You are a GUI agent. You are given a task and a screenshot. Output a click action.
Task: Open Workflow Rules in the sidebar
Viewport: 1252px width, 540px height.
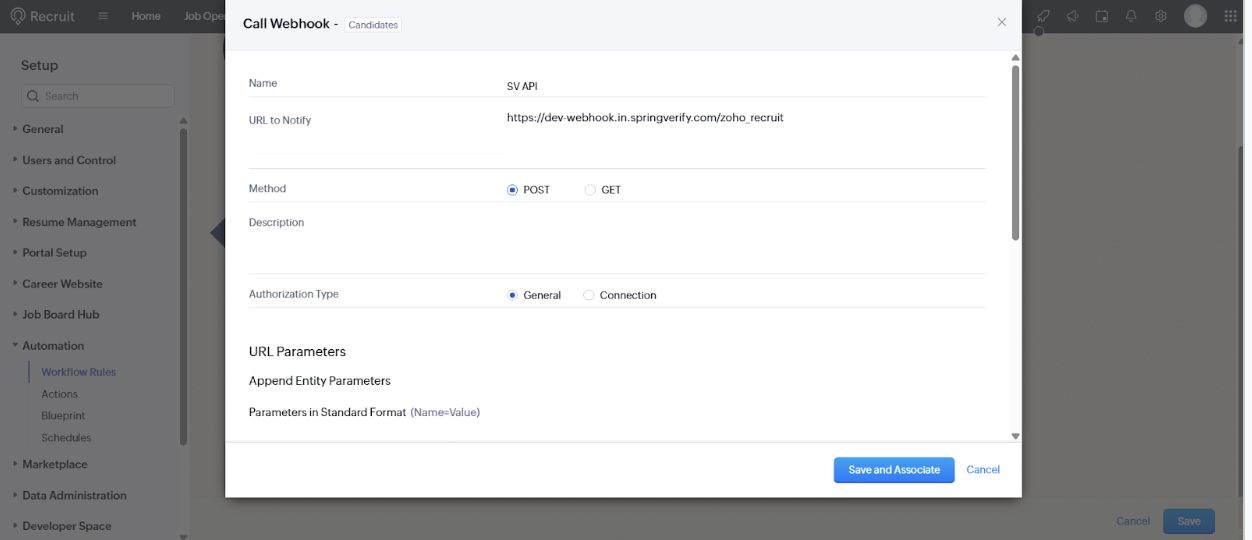coord(78,372)
